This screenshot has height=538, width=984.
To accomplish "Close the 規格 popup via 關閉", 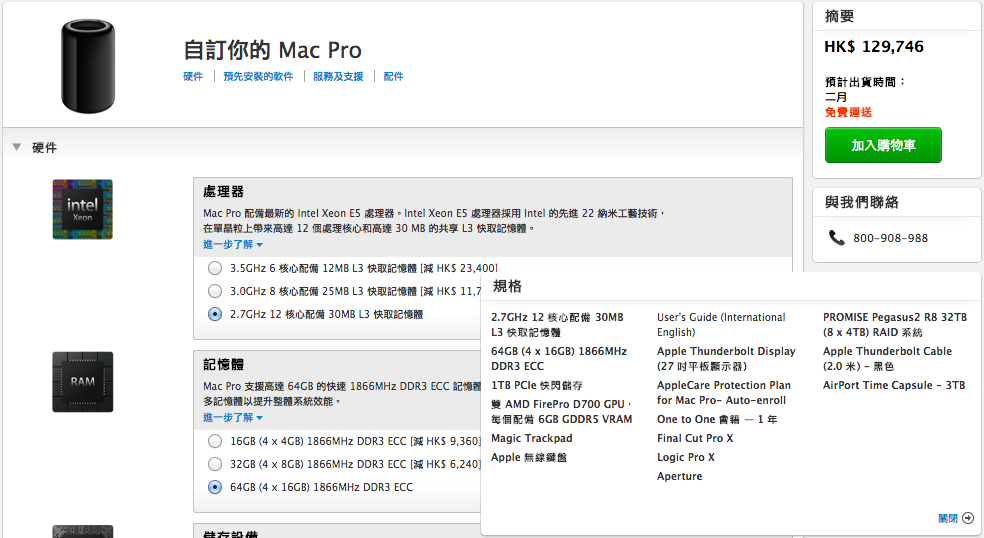I will point(948,519).
